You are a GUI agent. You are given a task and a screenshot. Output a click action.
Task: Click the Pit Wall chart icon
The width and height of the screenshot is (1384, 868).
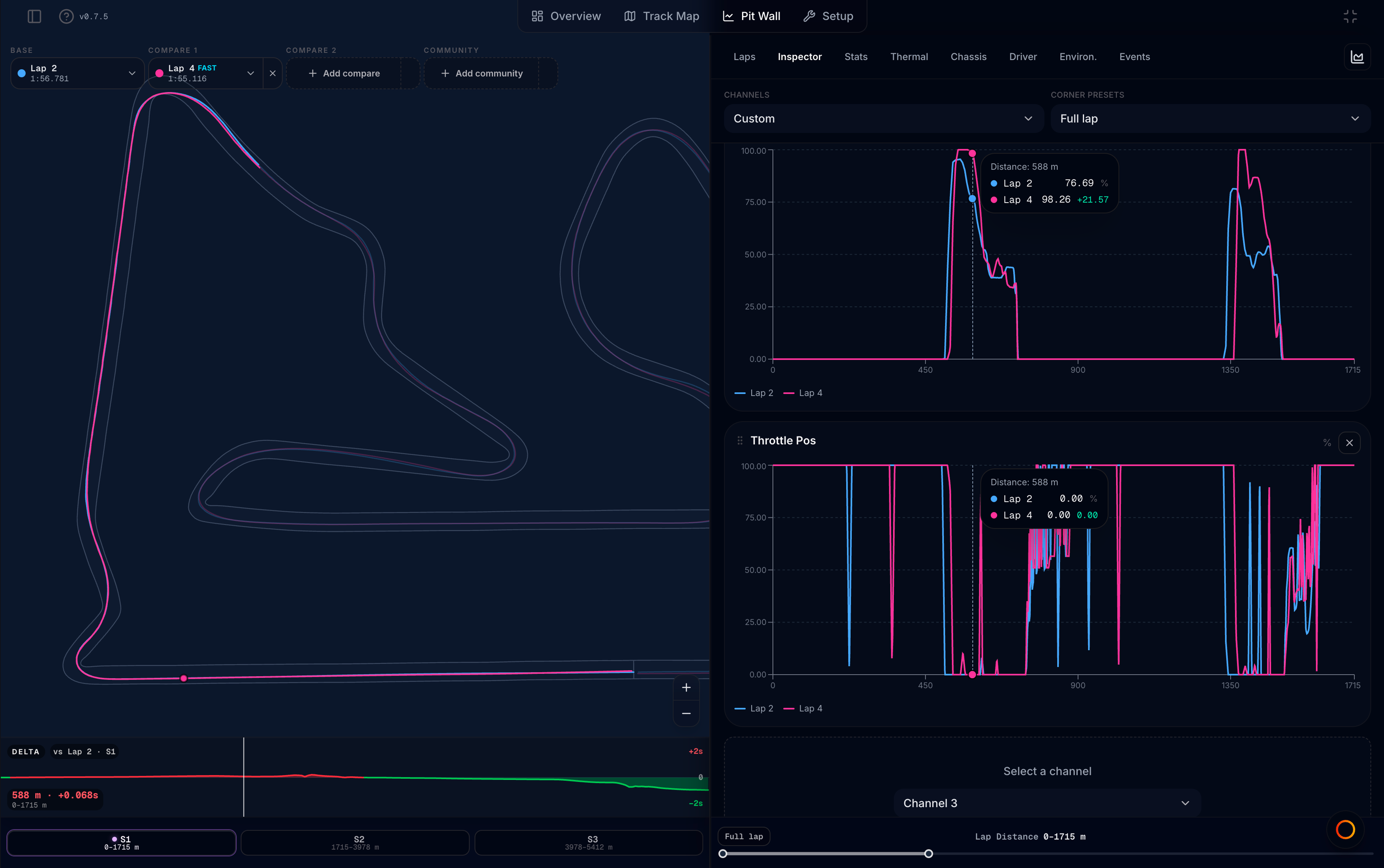(728, 16)
